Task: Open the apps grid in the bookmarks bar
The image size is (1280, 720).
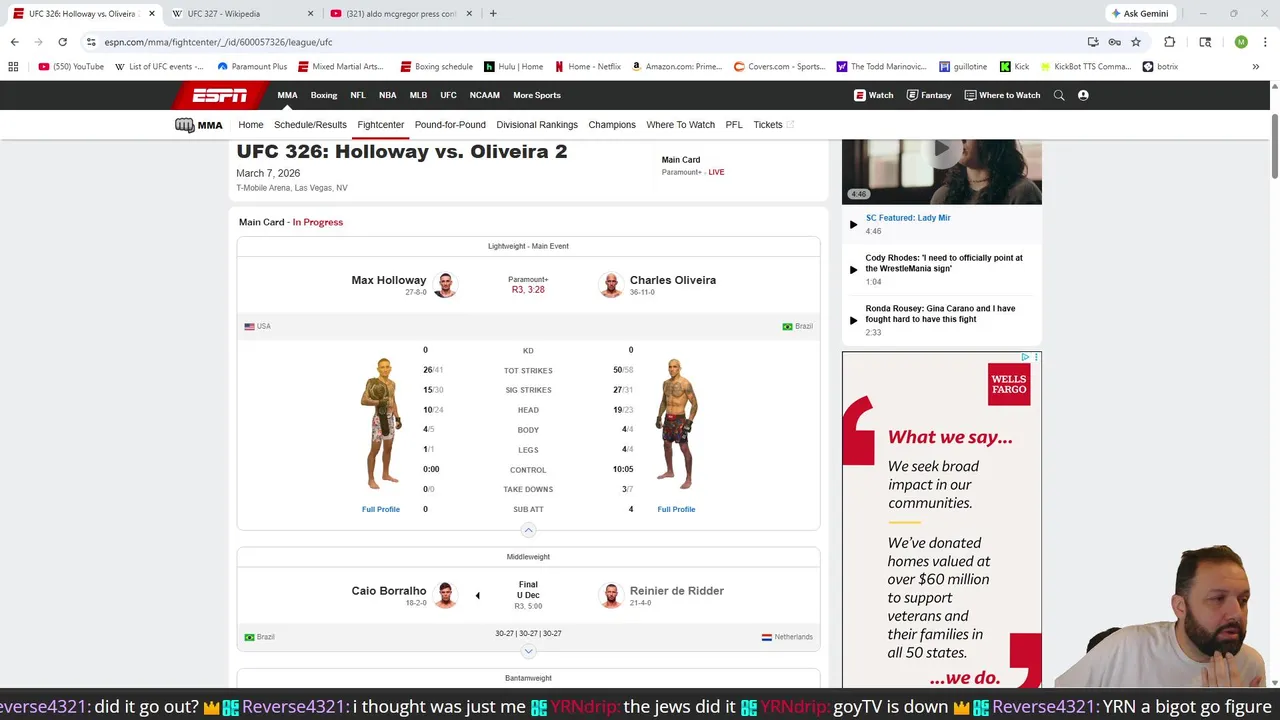Action: tap(13, 67)
